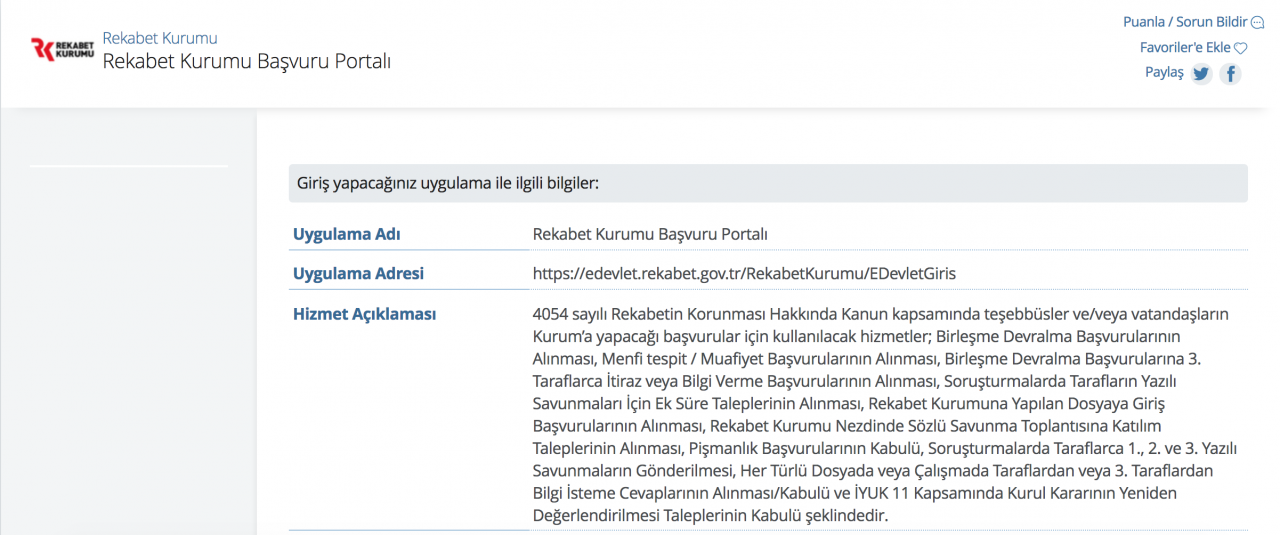Add page with Favoriler'e Ekle link

[x=1185, y=47]
